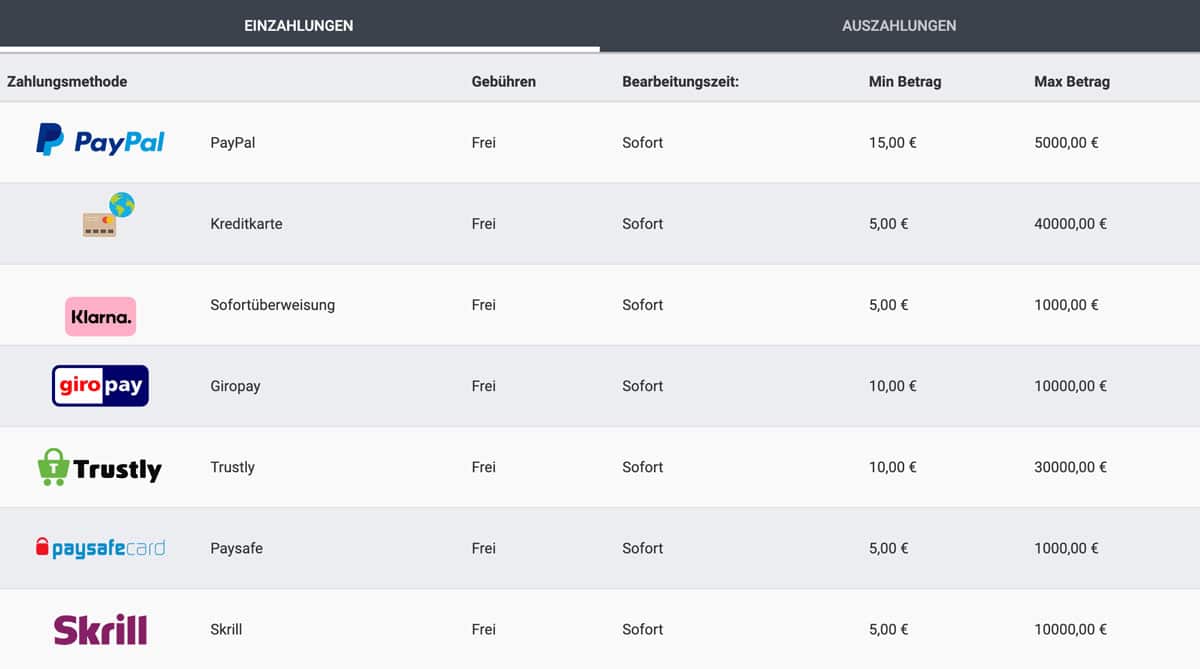Click Sofort processing time in Kreditkarte row

coord(642,224)
